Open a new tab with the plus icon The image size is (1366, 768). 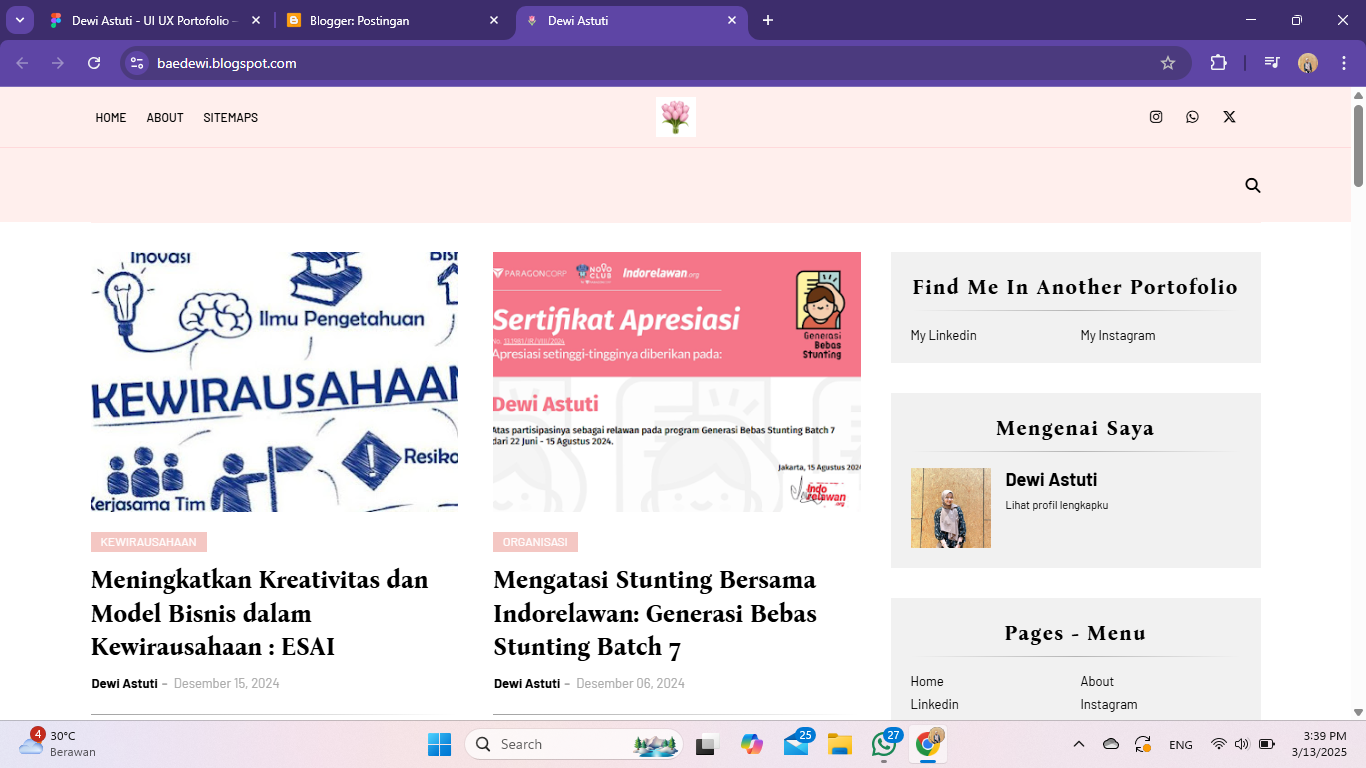click(768, 20)
